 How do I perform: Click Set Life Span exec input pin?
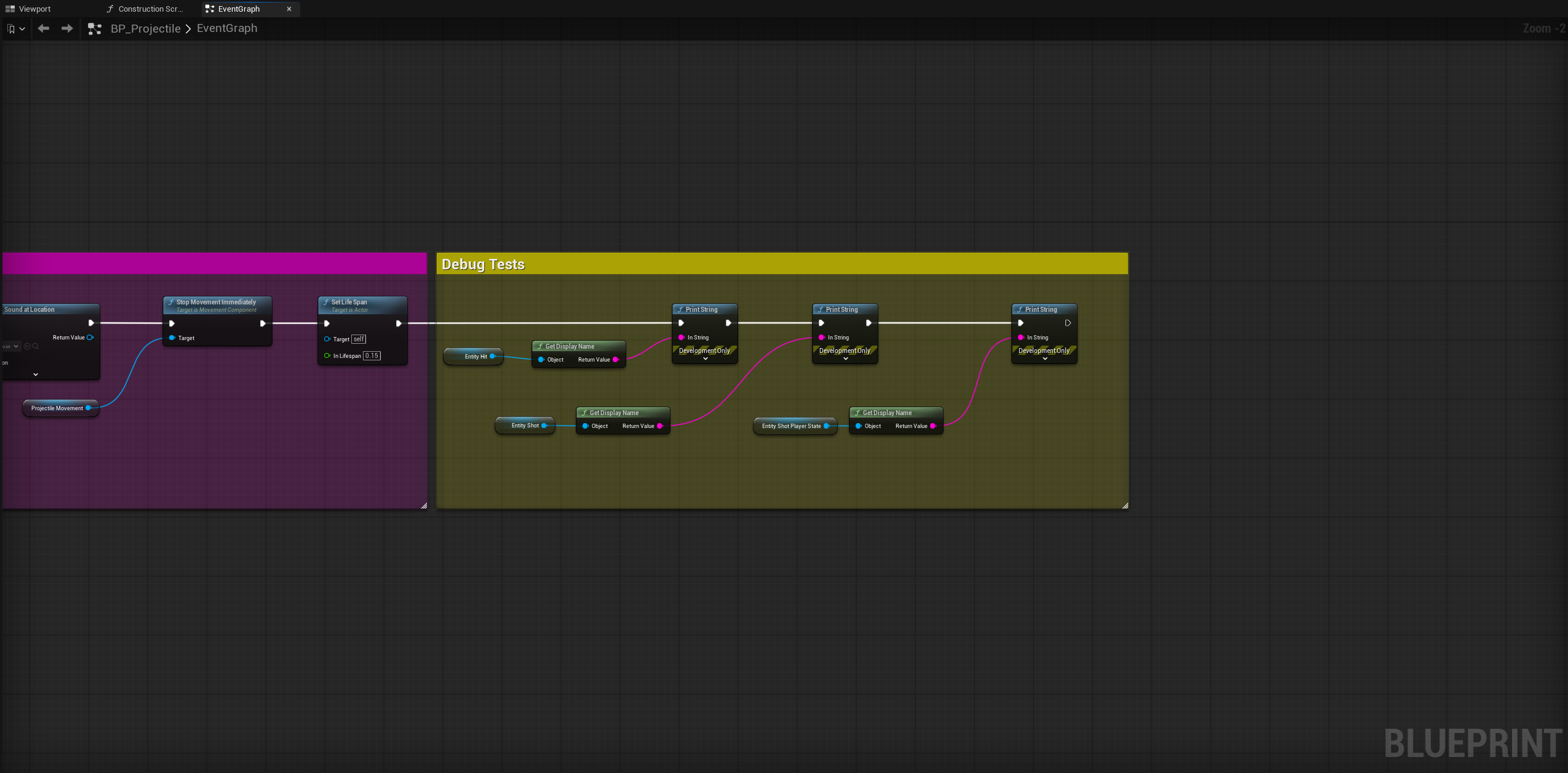[x=327, y=323]
